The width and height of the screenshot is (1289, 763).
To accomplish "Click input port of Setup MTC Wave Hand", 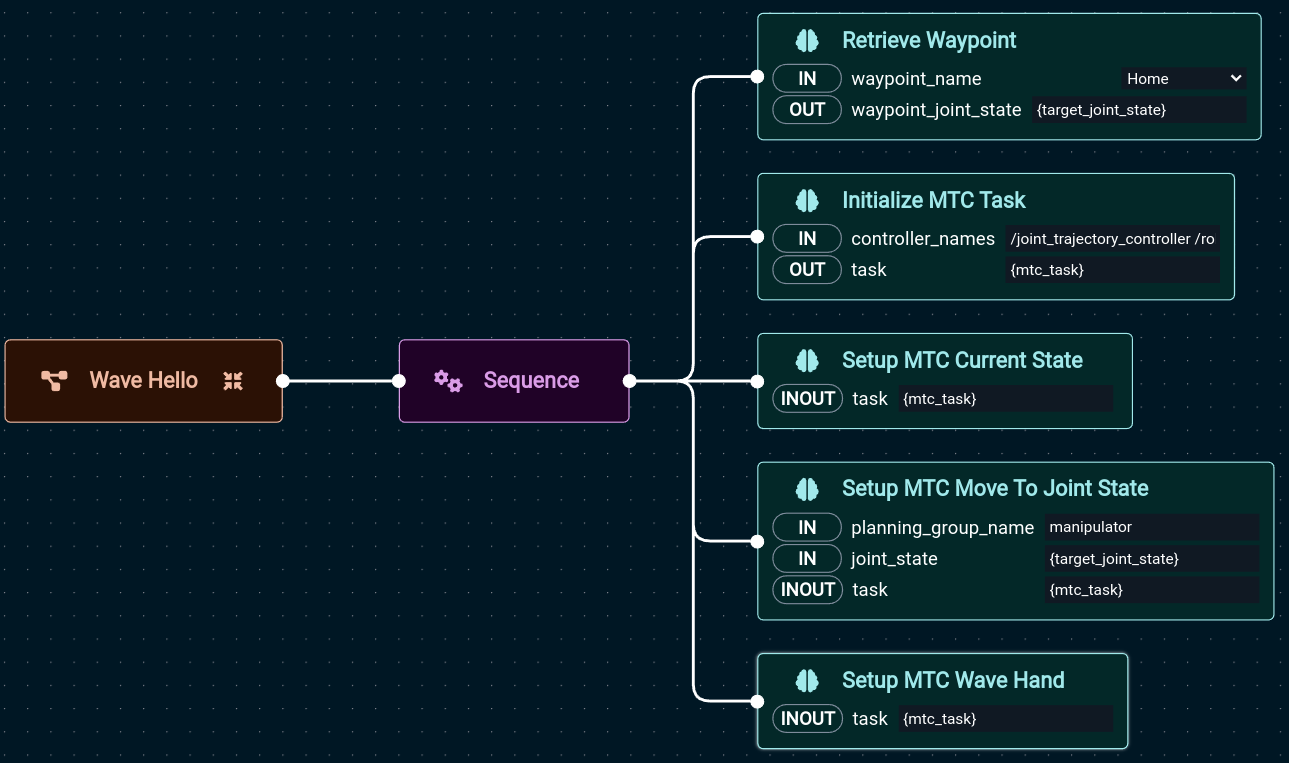I will (x=758, y=701).
